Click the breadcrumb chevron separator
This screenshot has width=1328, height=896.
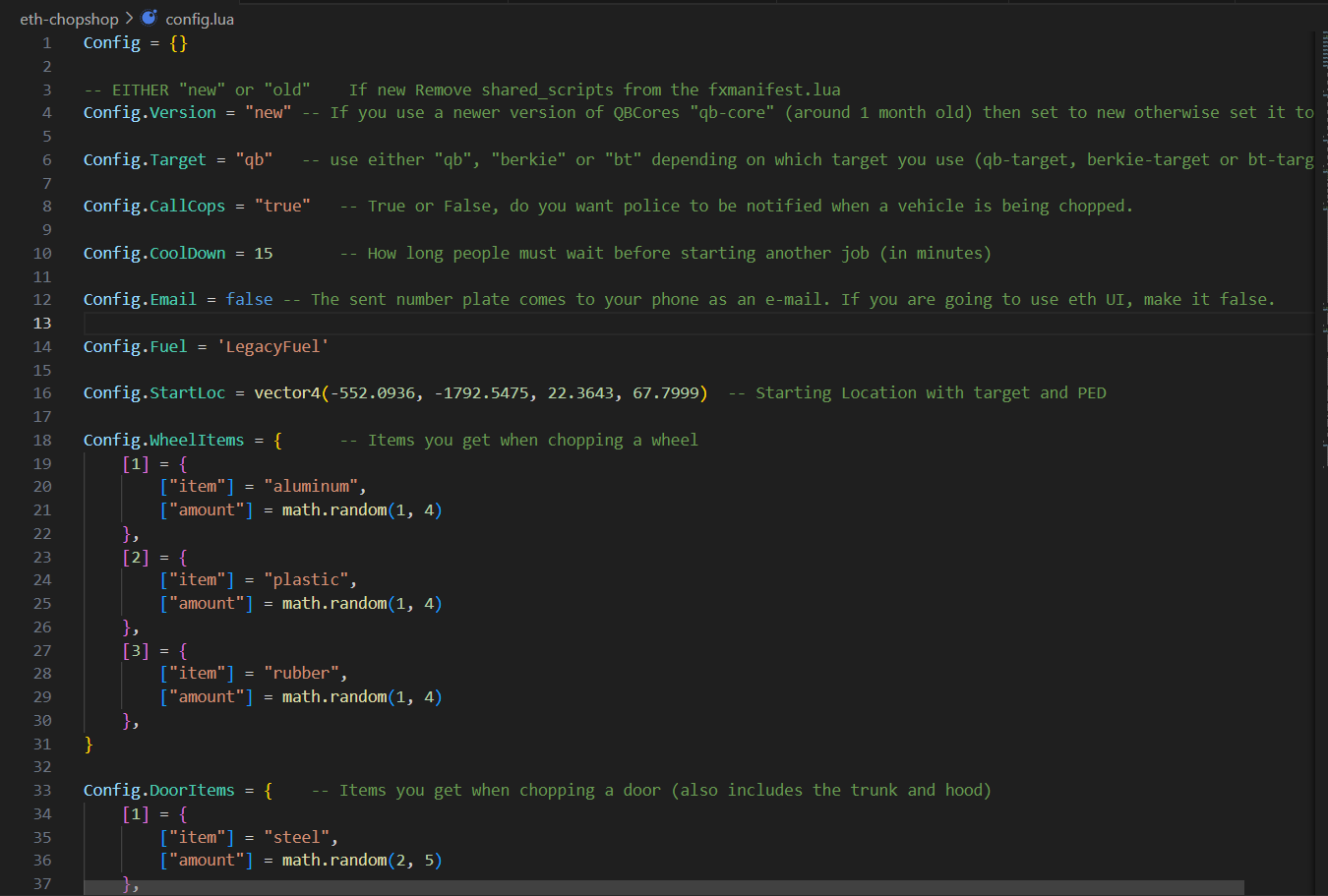pyautogui.click(x=129, y=19)
